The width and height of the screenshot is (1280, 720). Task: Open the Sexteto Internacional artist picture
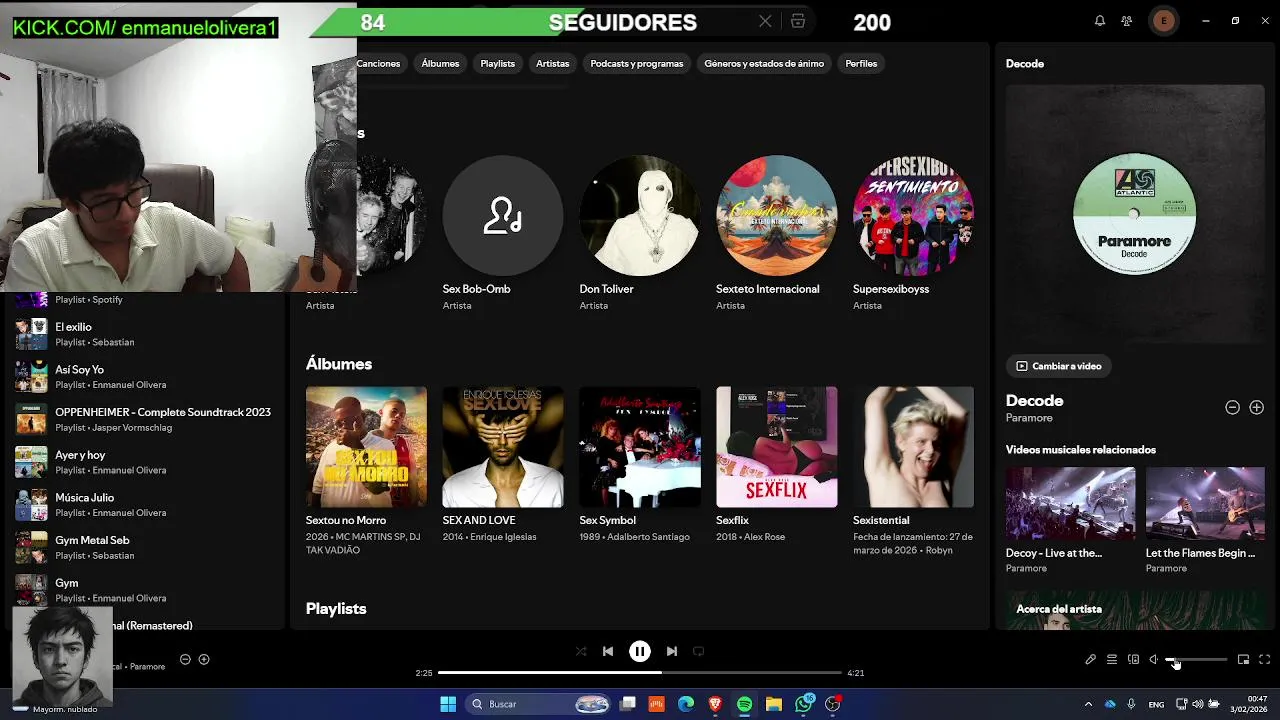(x=777, y=215)
